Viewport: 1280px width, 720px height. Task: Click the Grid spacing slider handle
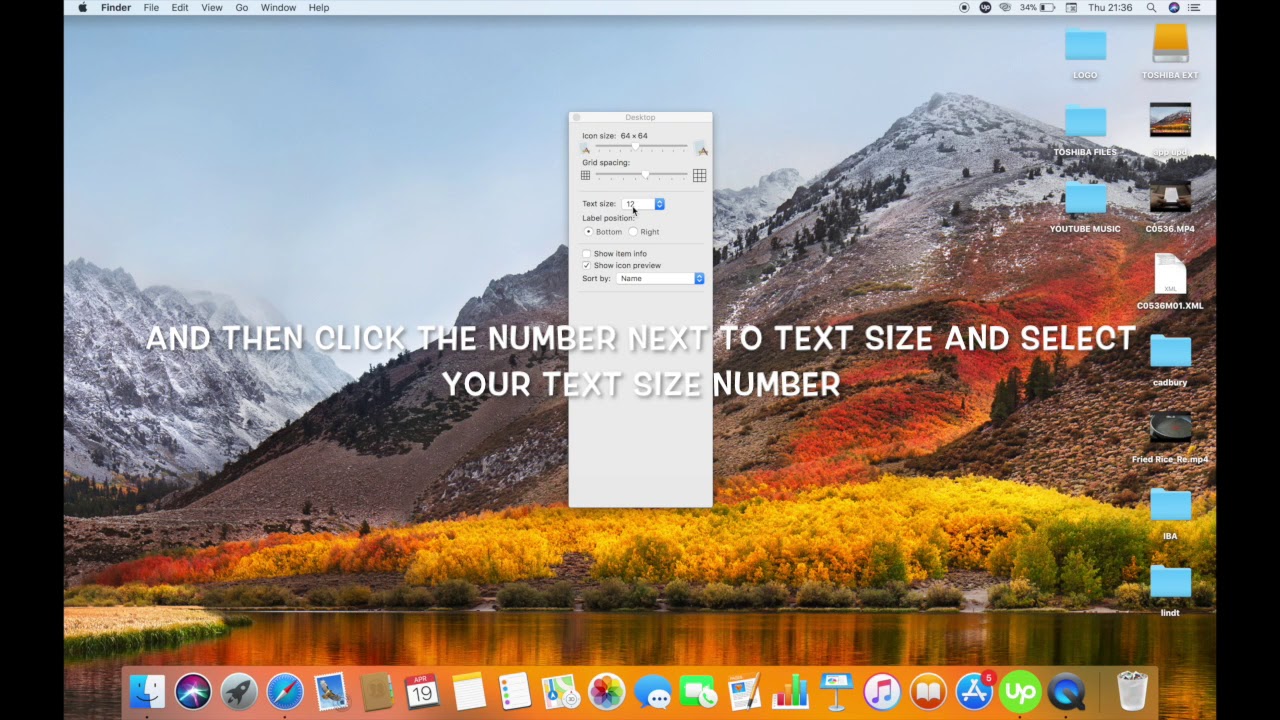coord(645,175)
